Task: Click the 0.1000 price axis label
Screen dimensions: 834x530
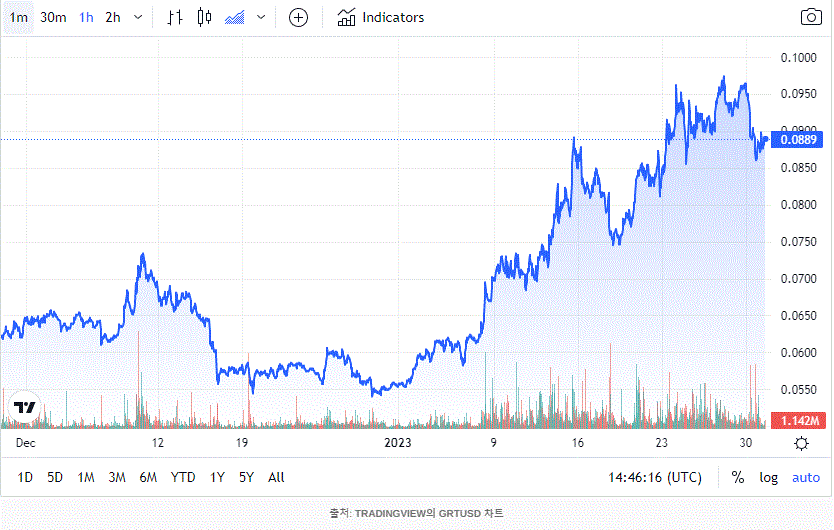Action: tap(798, 57)
